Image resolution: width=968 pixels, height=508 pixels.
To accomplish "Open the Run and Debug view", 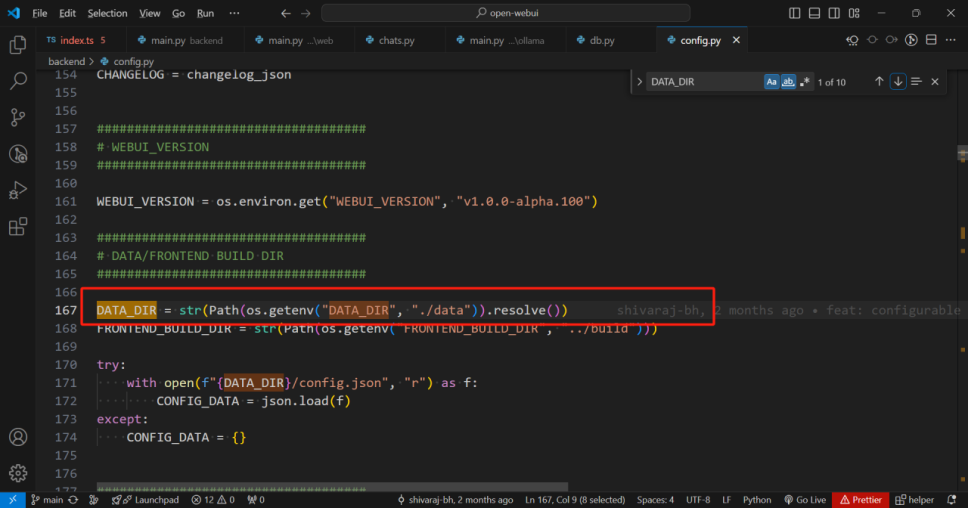I will pos(18,190).
